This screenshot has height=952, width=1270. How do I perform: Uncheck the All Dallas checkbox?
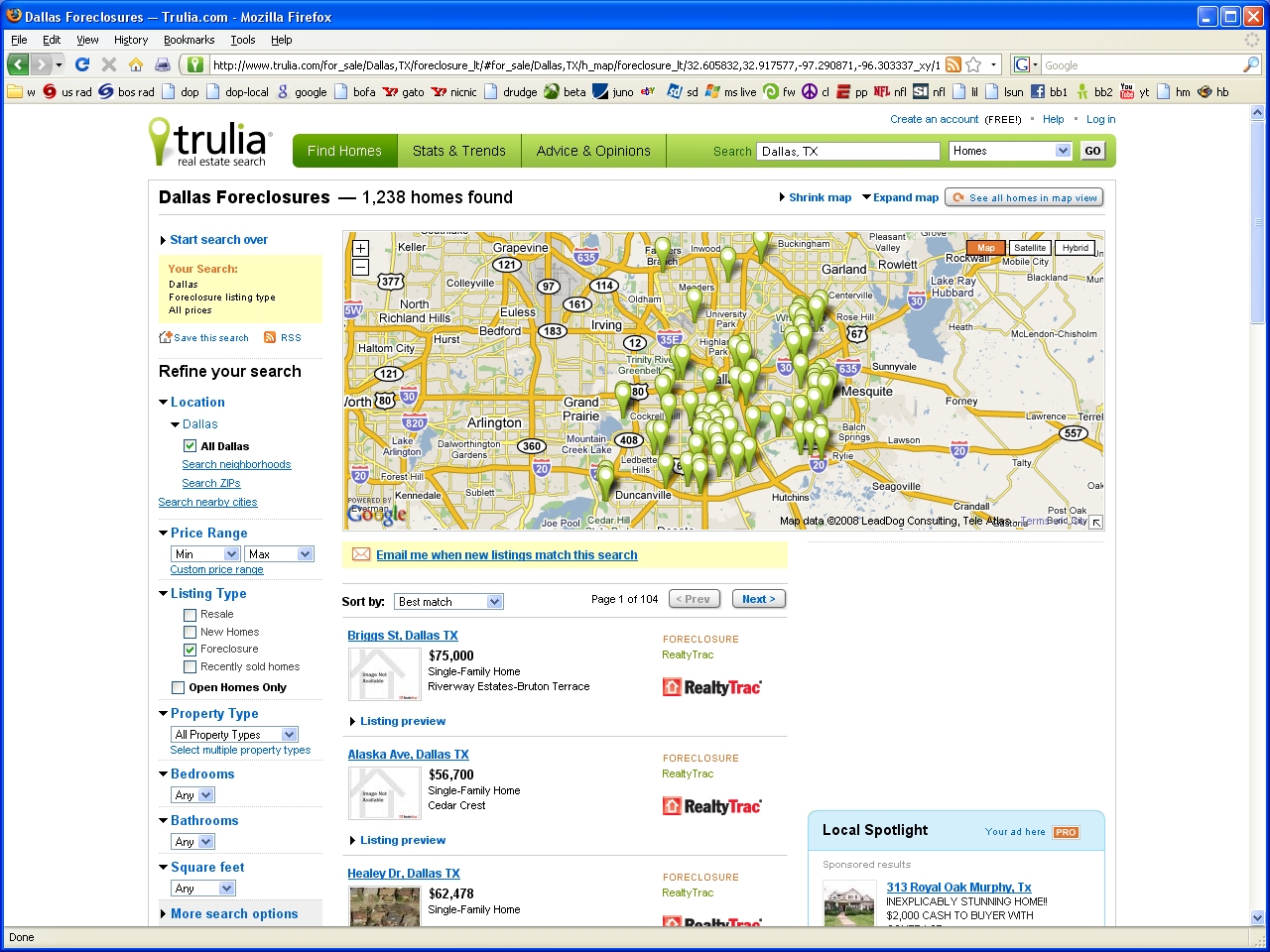190,446
